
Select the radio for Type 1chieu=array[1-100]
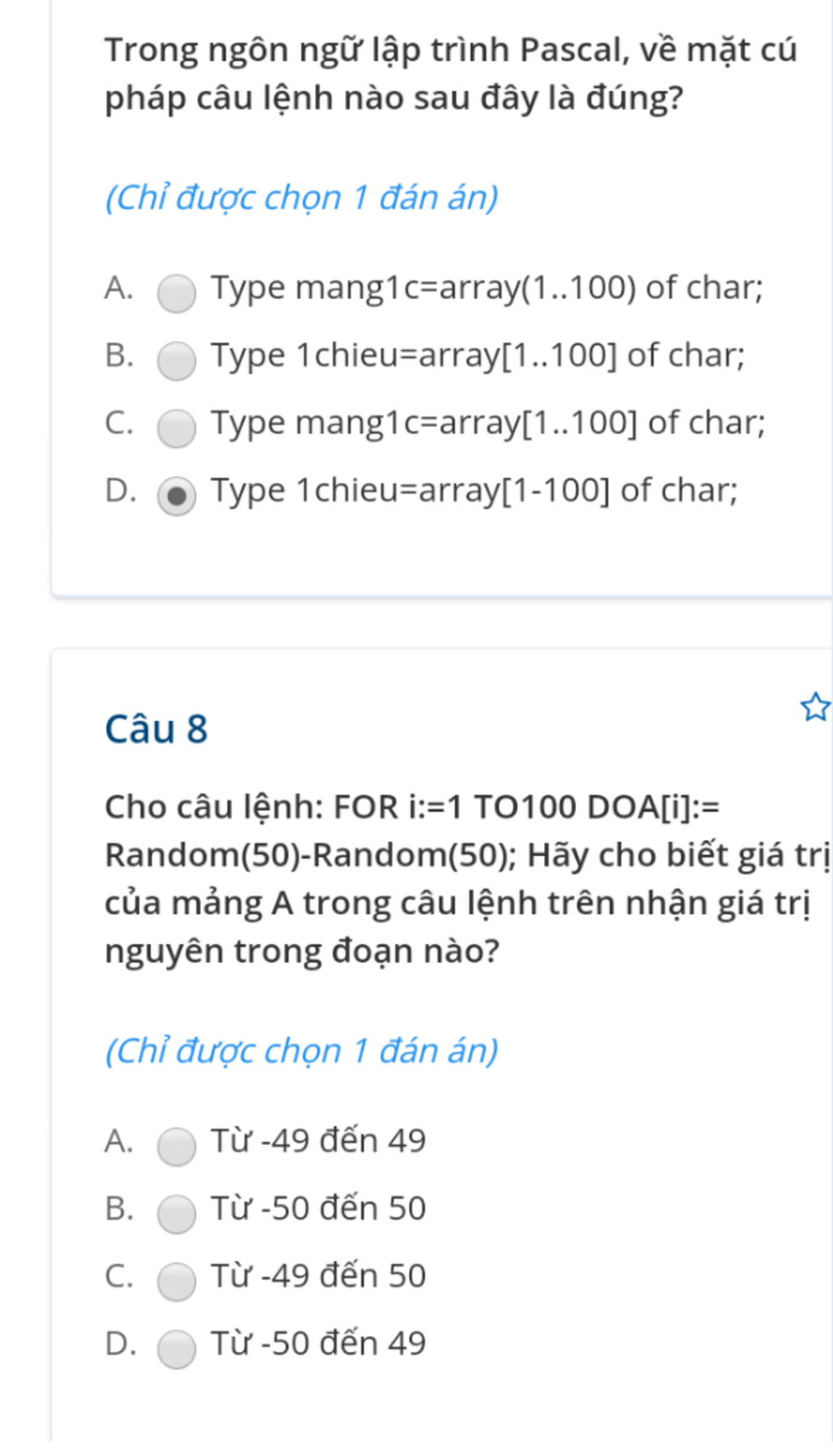click(x=177, y=496)
